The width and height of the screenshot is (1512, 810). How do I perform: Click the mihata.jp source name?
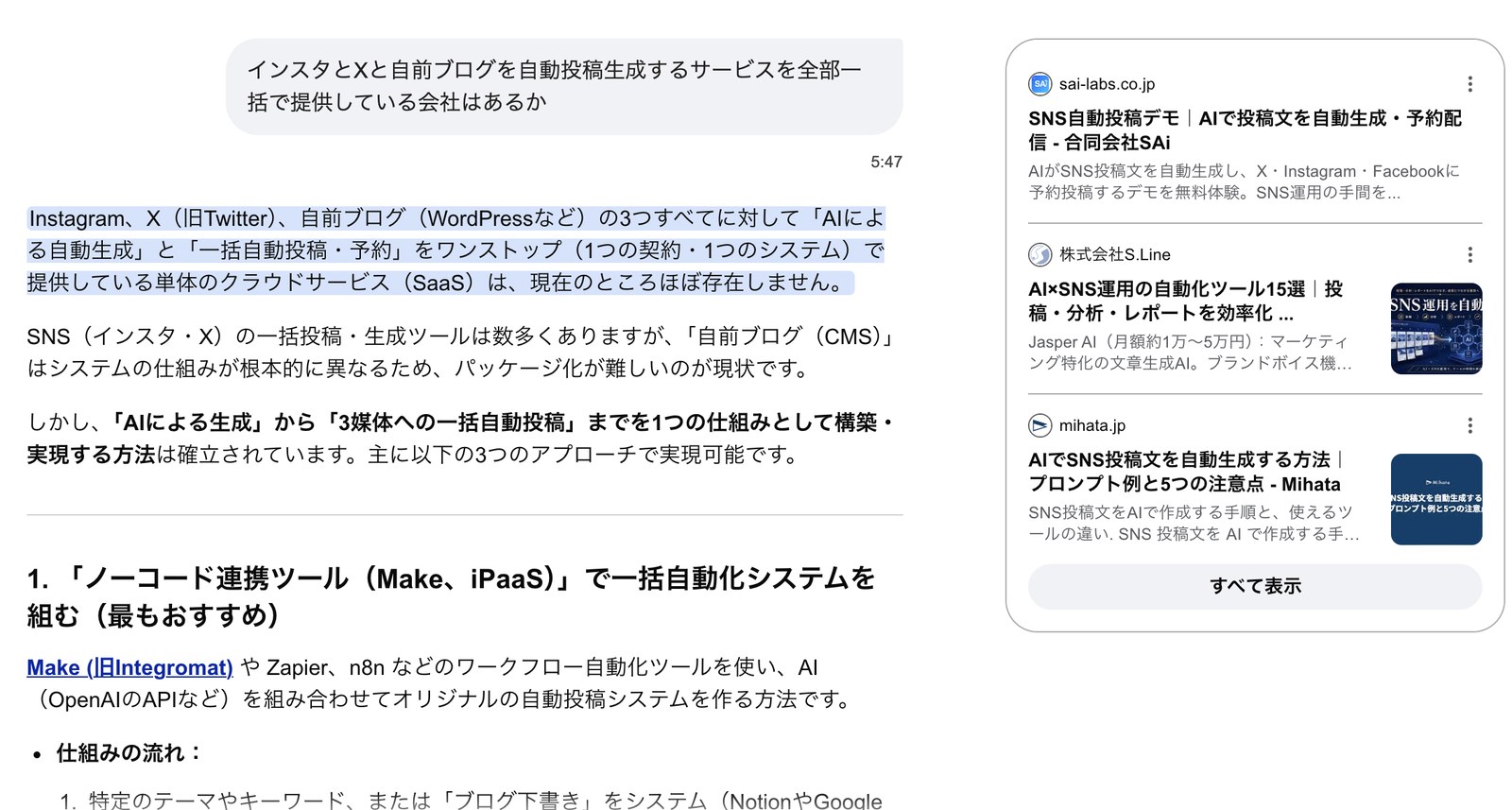(x=1092, y=425)
